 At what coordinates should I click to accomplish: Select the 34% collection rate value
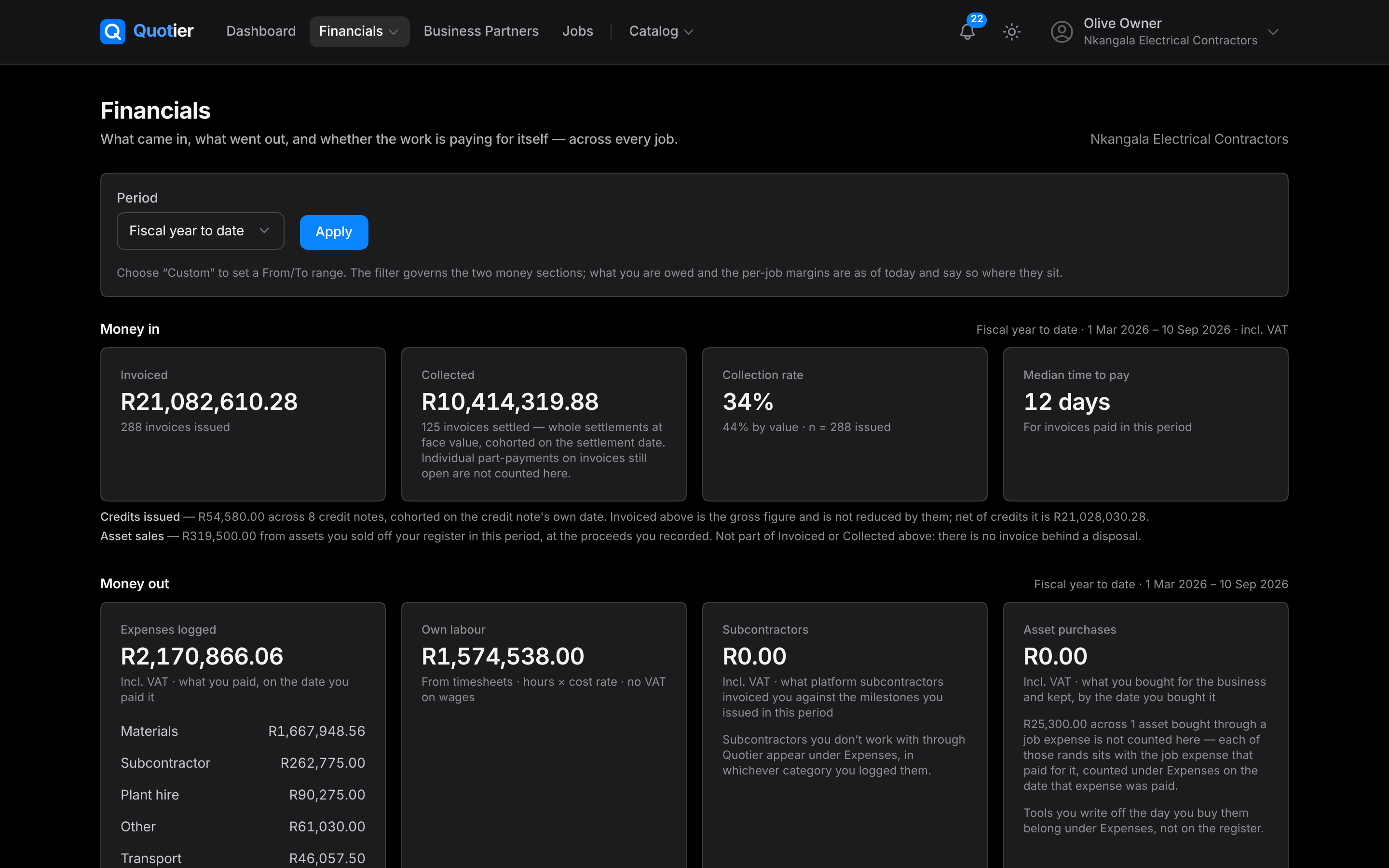coord(748,401)
